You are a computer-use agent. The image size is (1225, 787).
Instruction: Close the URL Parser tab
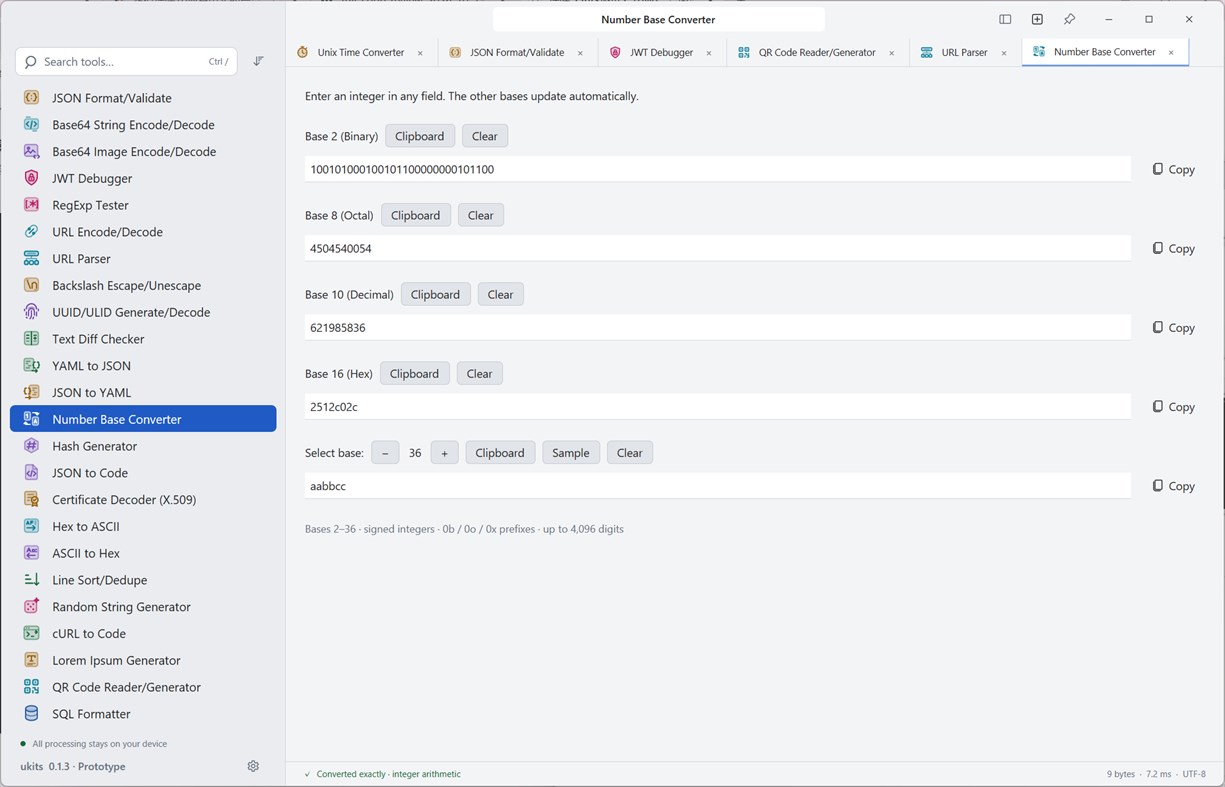(x=1004, y=53)
